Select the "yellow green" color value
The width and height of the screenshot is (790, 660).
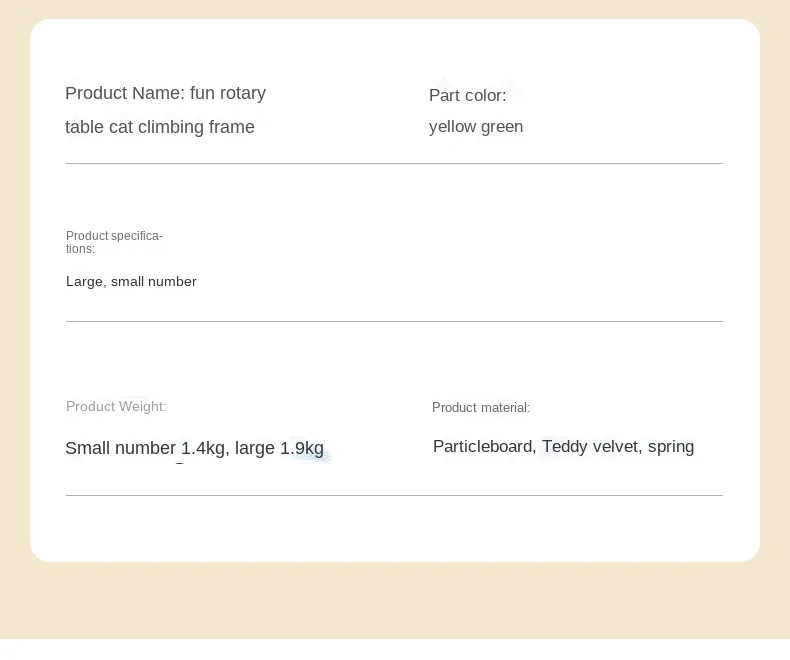[x=476, y=127]
